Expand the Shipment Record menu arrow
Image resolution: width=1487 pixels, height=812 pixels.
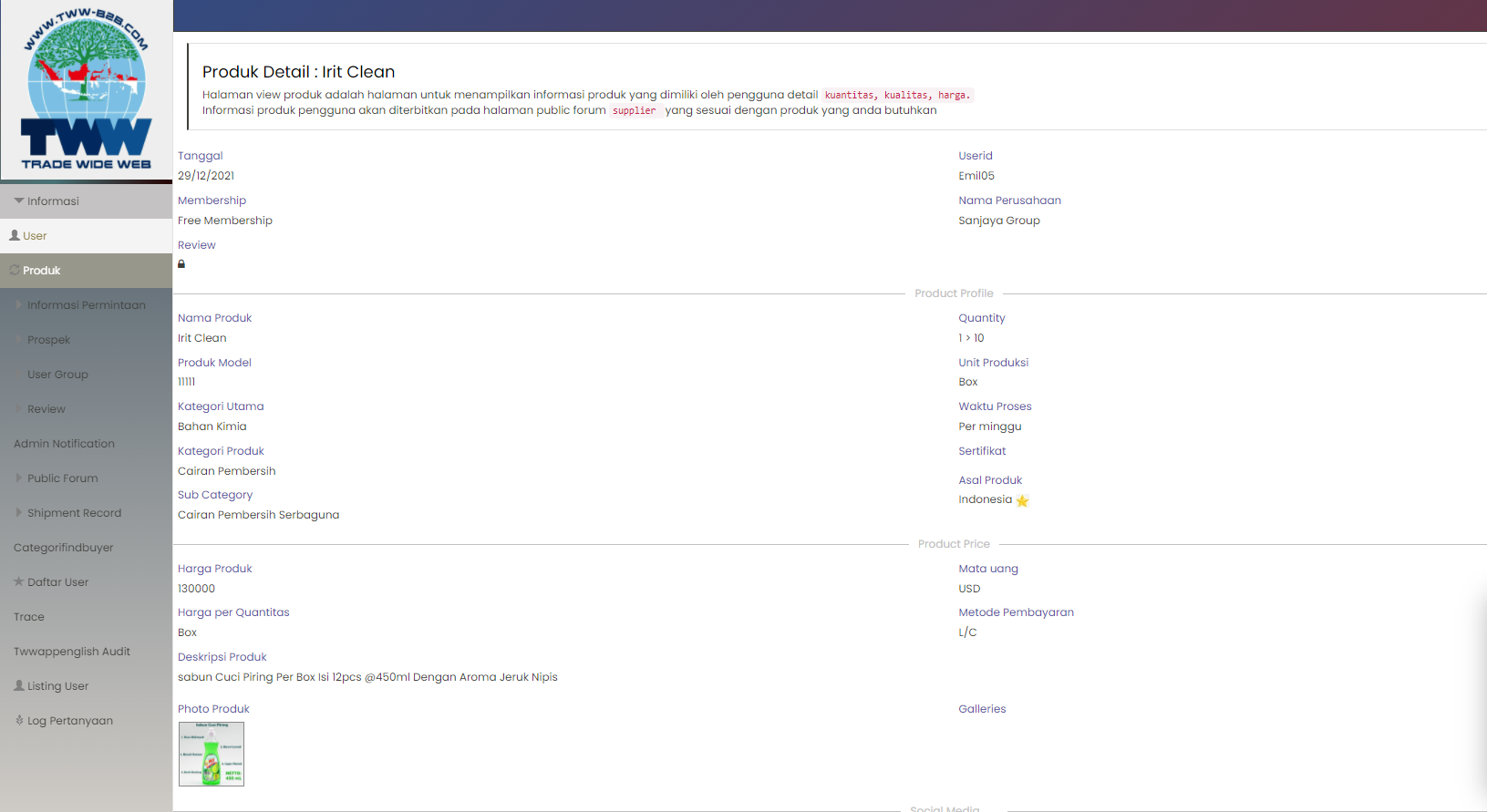click(x=19, y=512)
